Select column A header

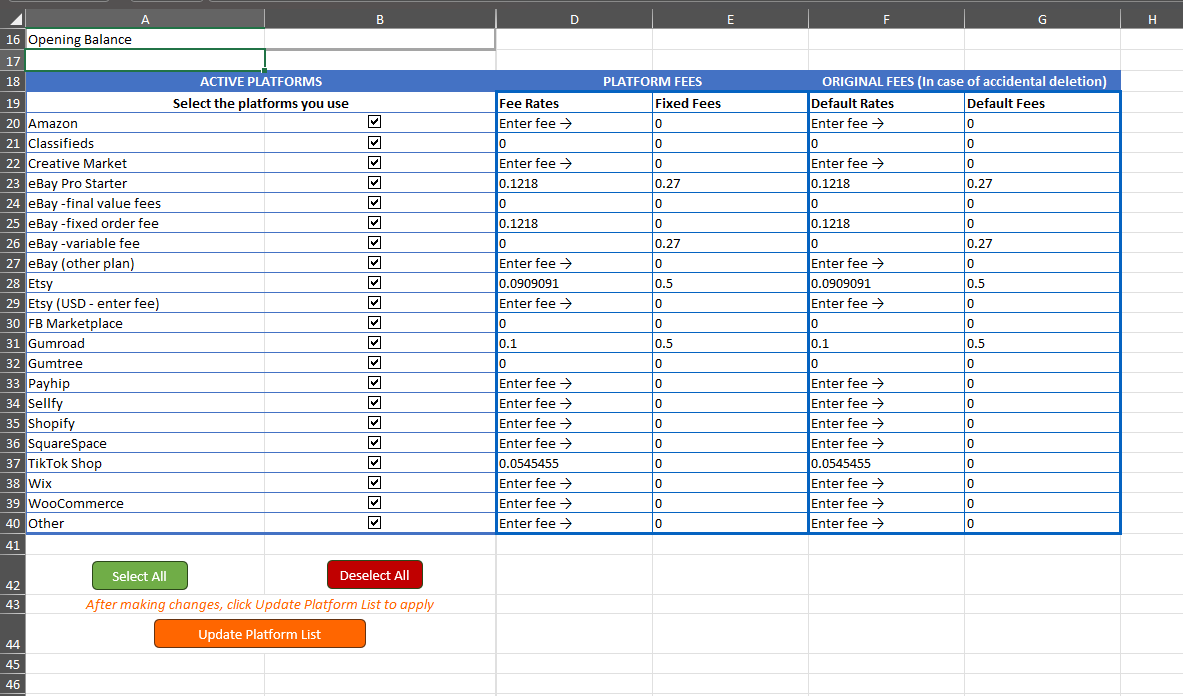pyautogui.click(x=145, y=19)
